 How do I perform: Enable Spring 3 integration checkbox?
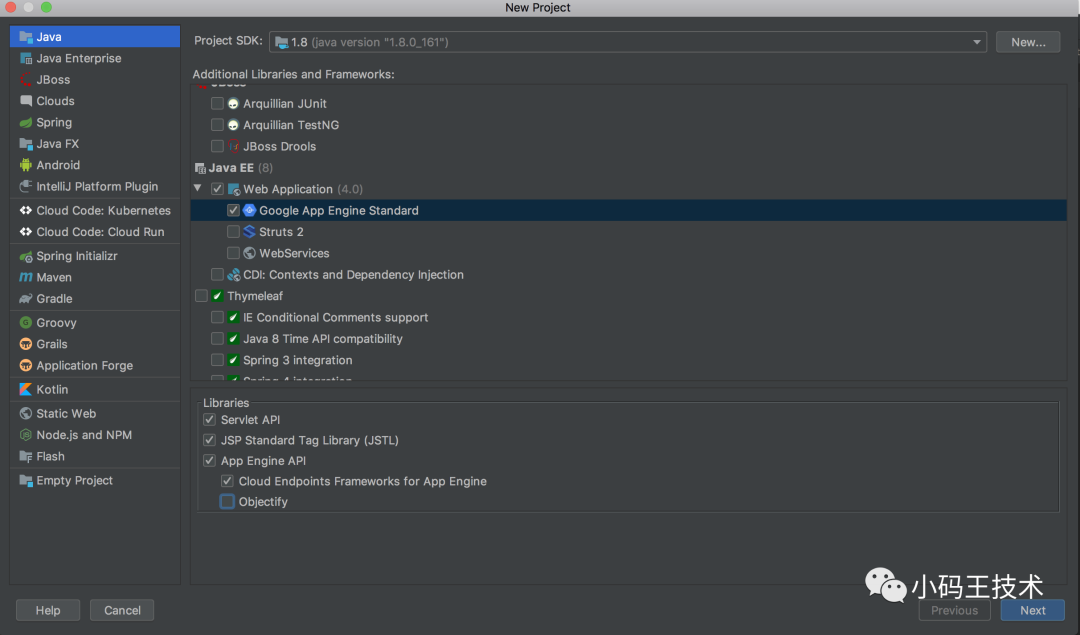217,360
